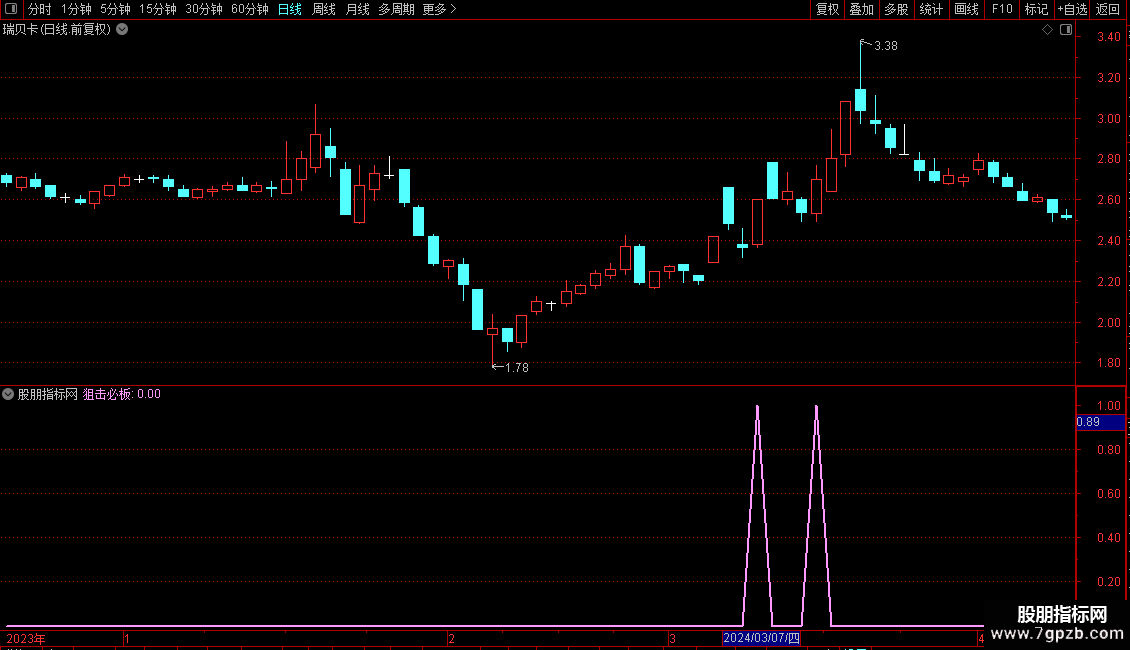Screen dimensions: 1130x650
Task: Select the 30分钟 period
Action: click(204, 9)
